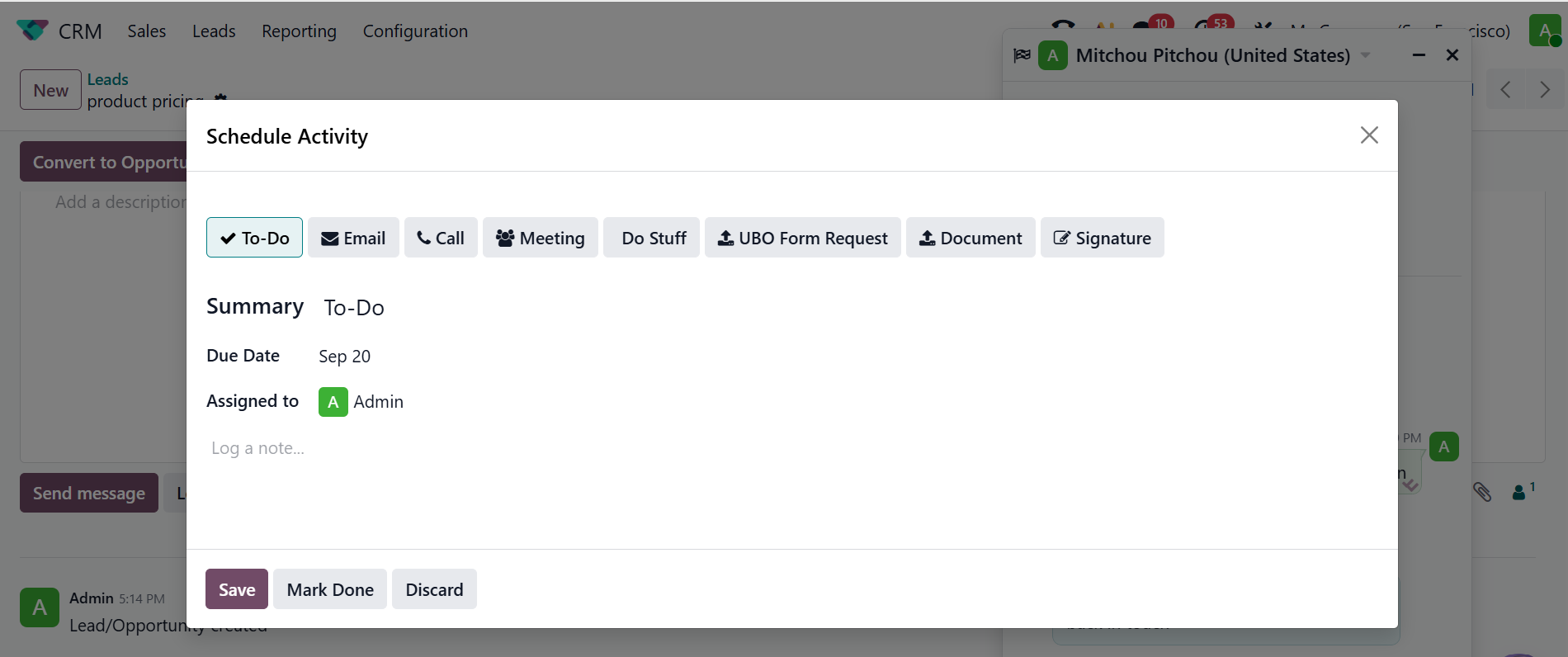This screenshot has width=1568, height=657.
Task: Click the CRM app logo icon
Action: point(32,31)
